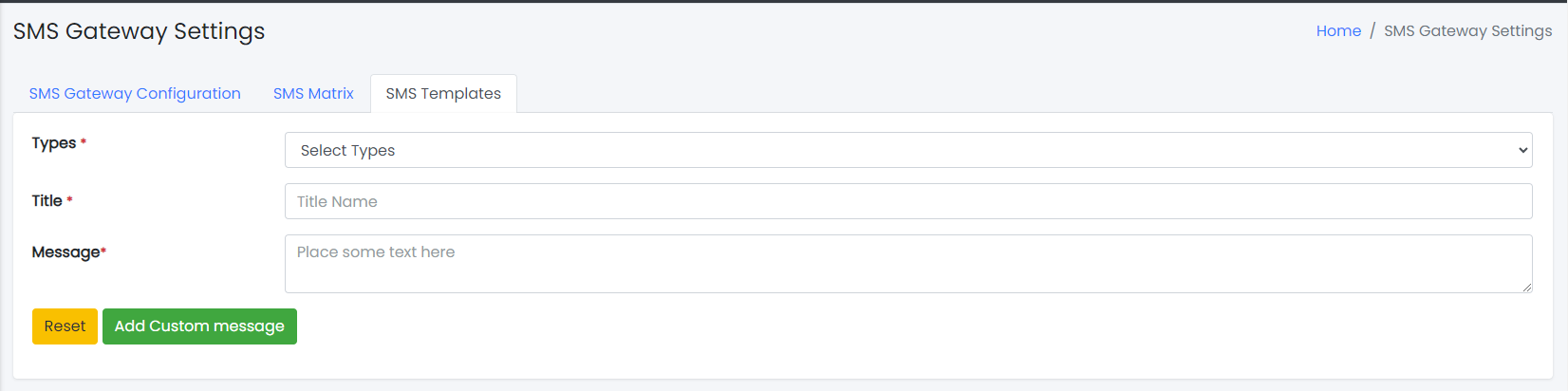
Task: Grab the Message textarea resize handle
Action: pos(1526,287)
